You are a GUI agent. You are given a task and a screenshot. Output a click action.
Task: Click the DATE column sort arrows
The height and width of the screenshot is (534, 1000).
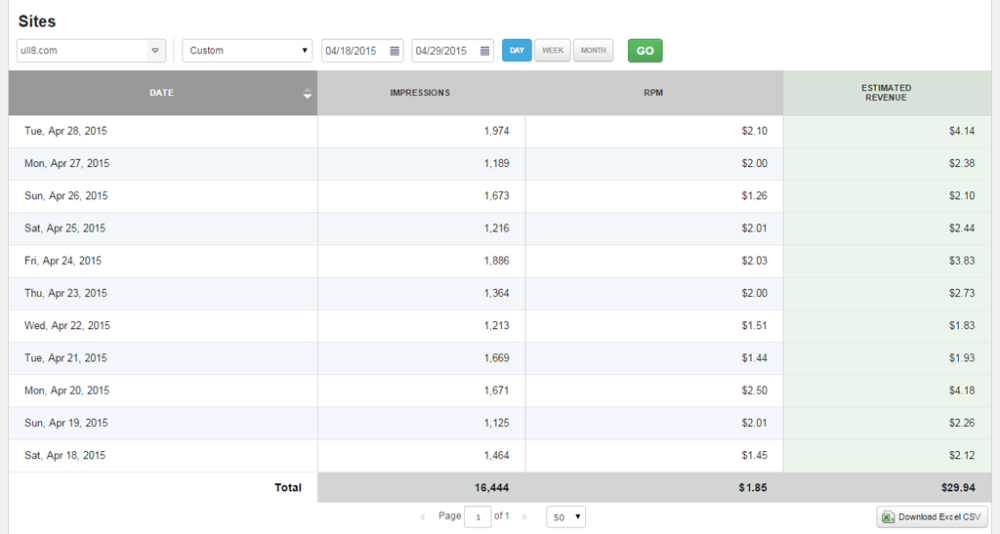pos(307,94)
